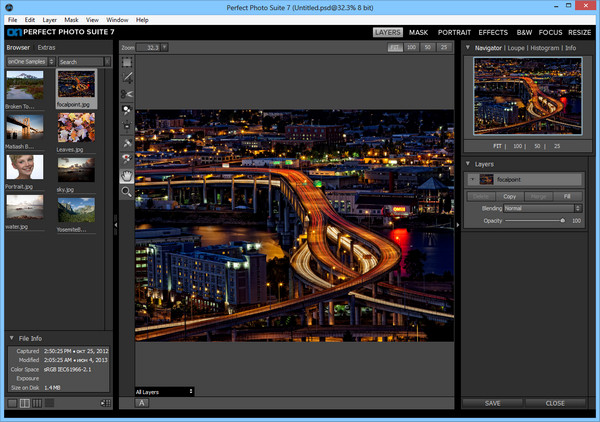600x422 pixels.
Task: Select the Masking Bug tool
Action: pyautogui.click(x=127, y=126)
